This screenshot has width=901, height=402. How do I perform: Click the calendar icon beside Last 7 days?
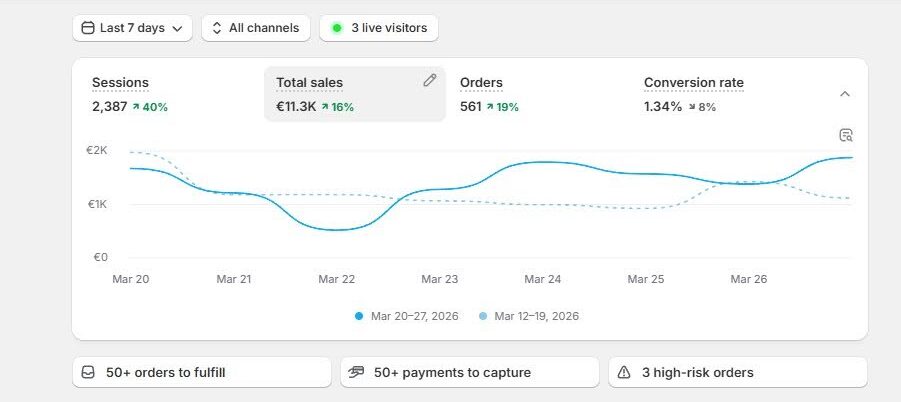click(x=87, y=28)
